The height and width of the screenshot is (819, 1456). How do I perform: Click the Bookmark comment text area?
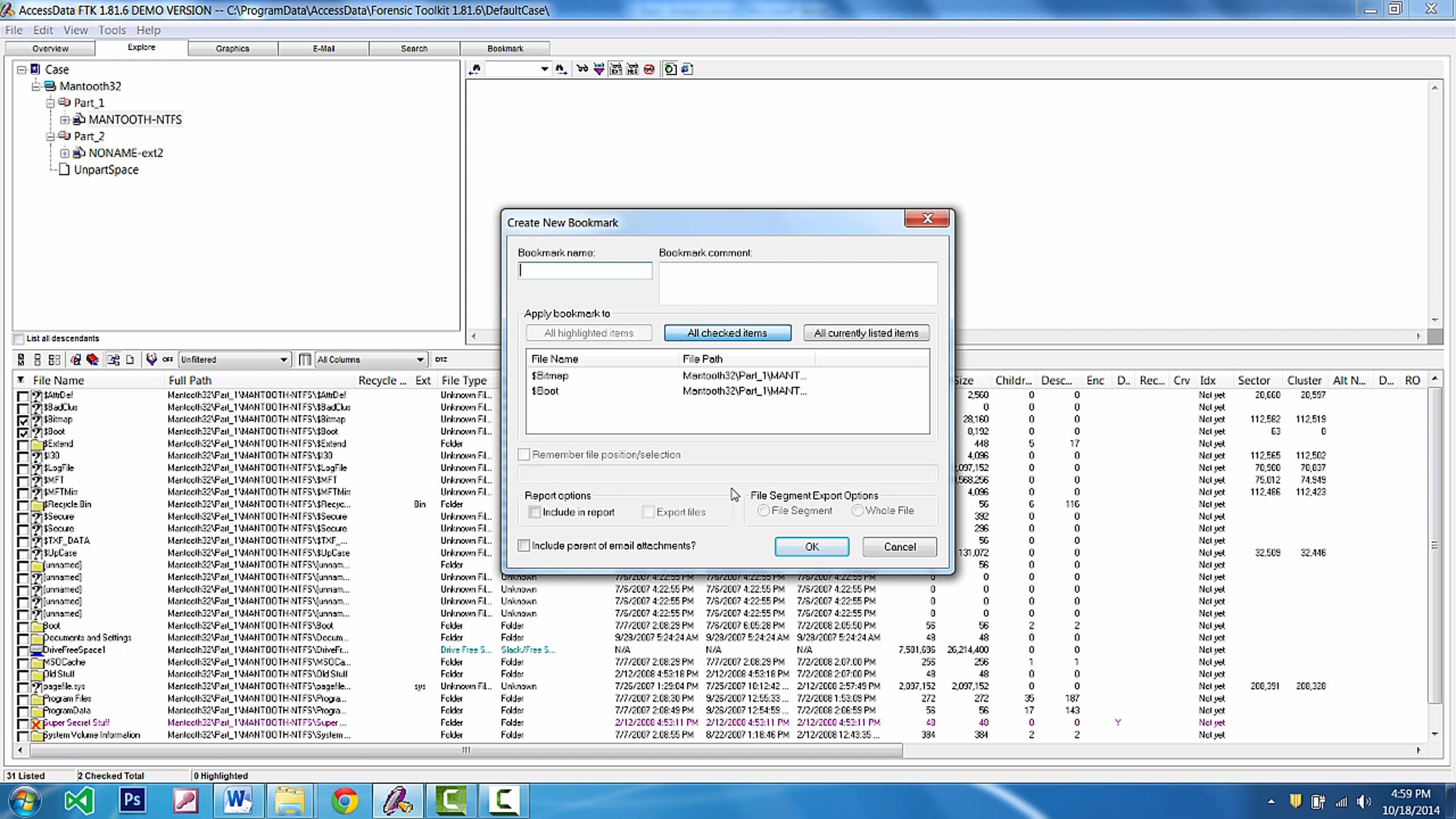pos(798,283)
